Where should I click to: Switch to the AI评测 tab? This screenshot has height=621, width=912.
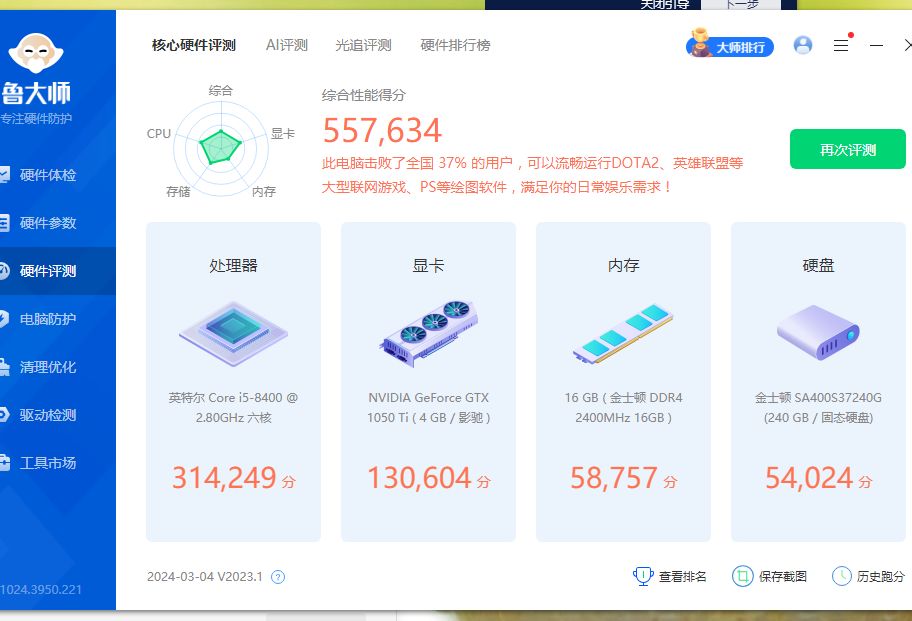[x=287, y=45]
